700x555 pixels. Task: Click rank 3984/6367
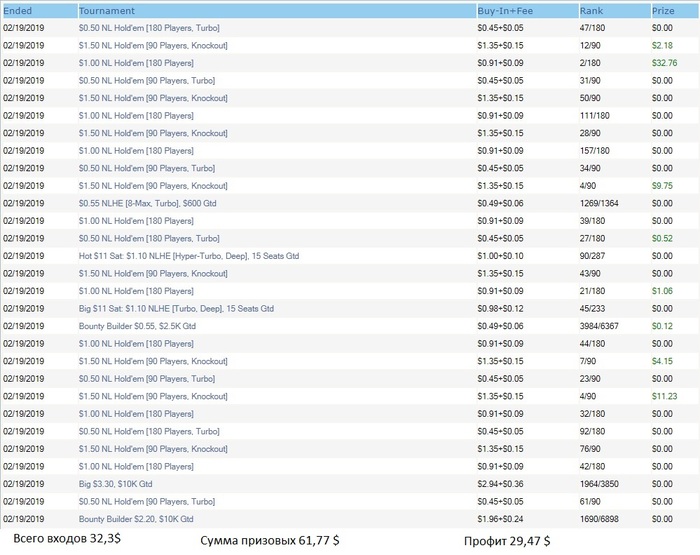(599, 326)
